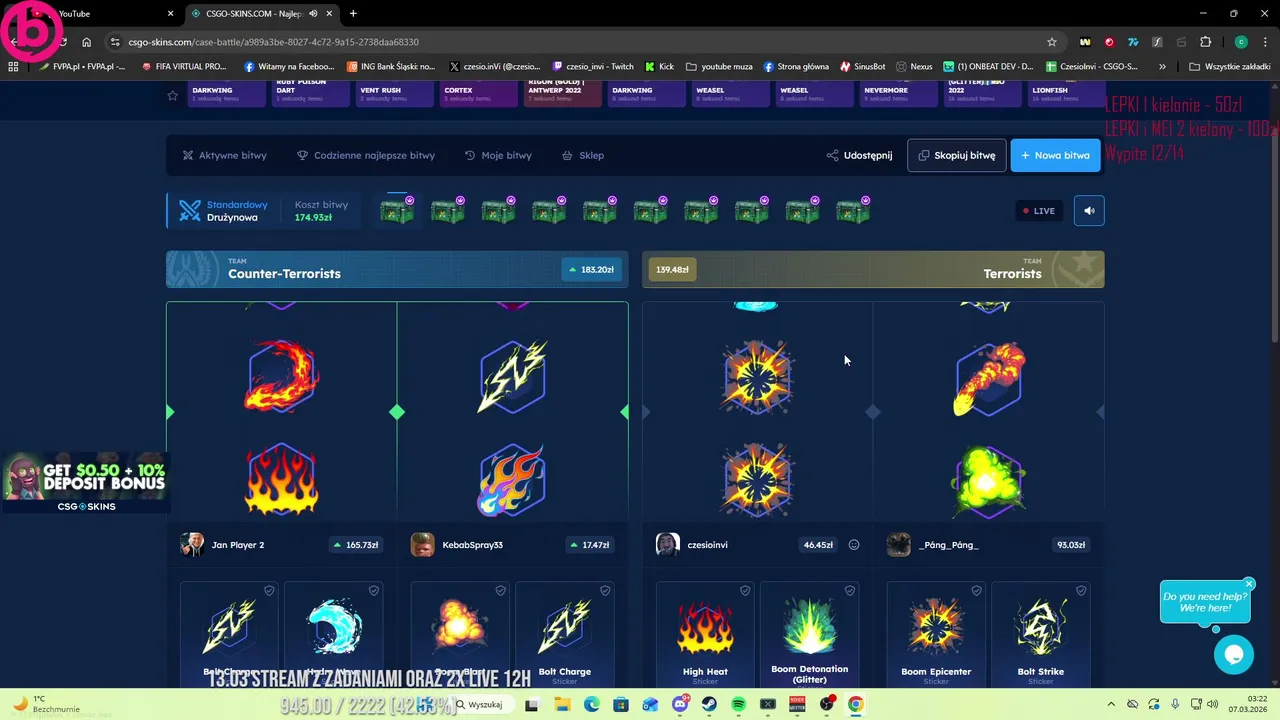Click Terrorists team total 139.48zł
Screen dimensions: 1280x720
tap(671, 269)
